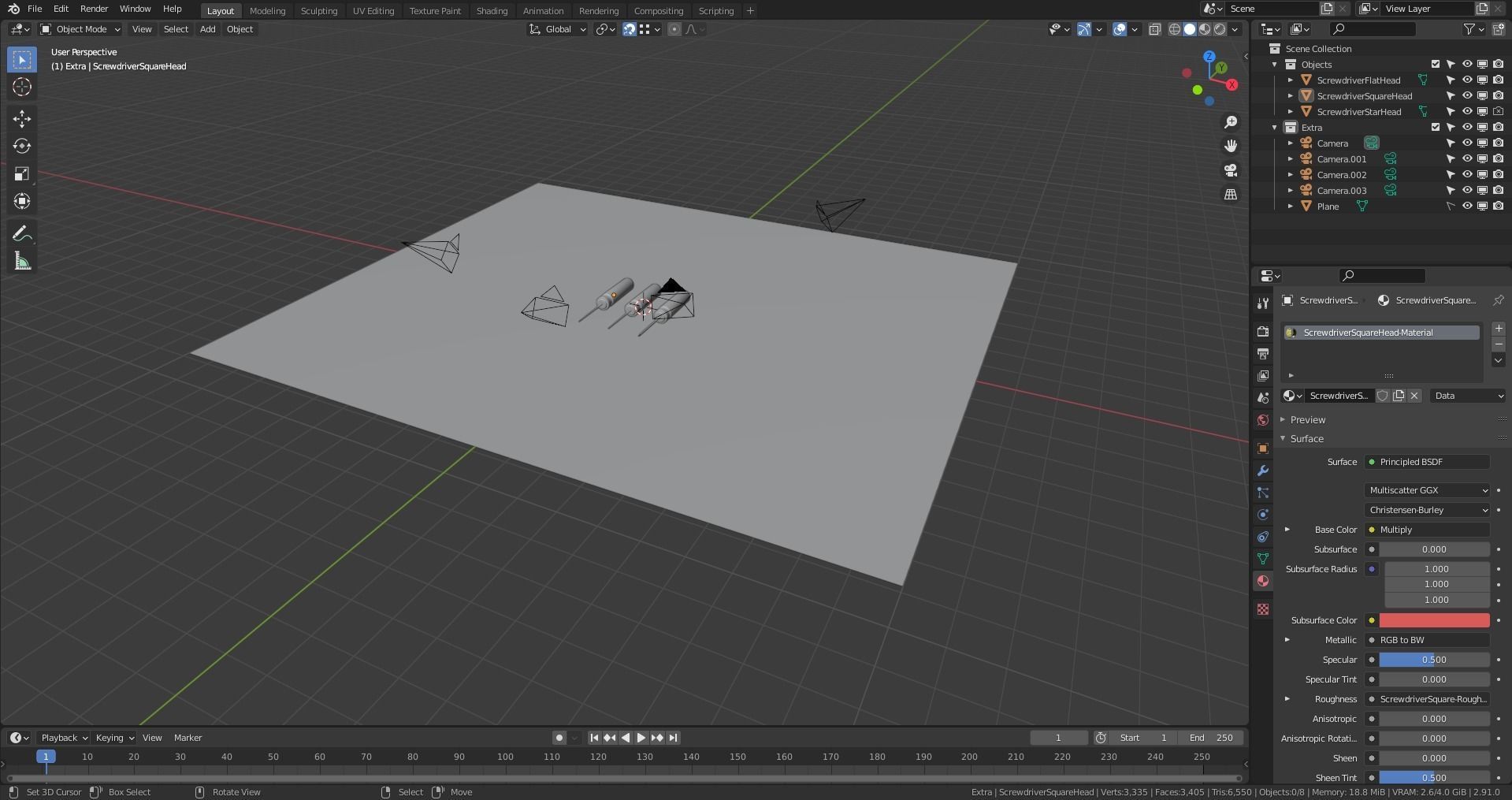Open the Physics properties tab
The image size is (1512, 800).
1263,515
